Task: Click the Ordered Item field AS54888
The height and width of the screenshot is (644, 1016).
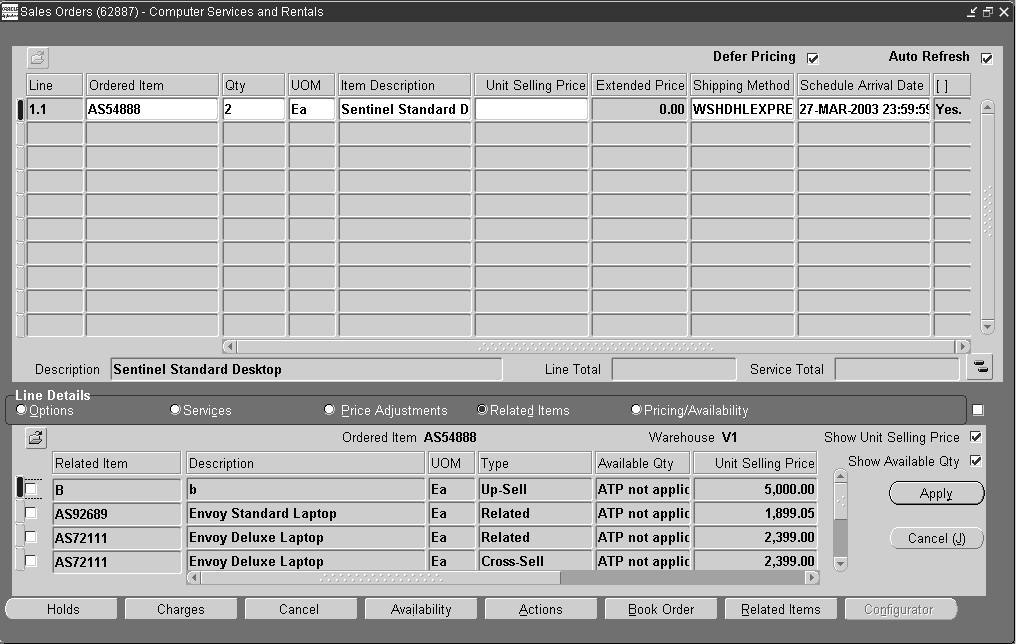Action: (152, 109)
